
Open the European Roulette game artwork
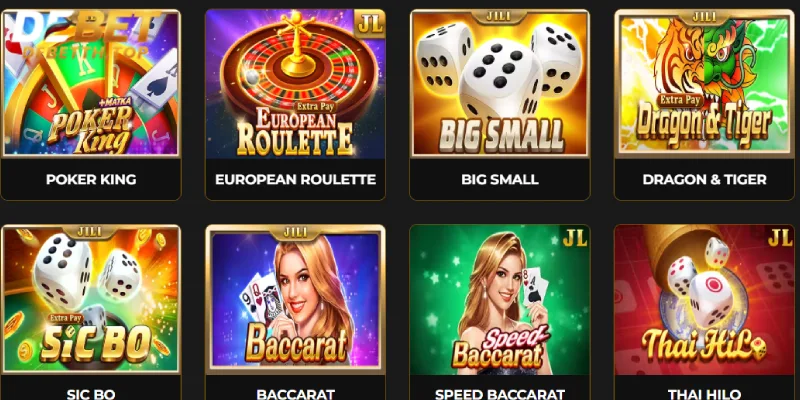(295, 84)
